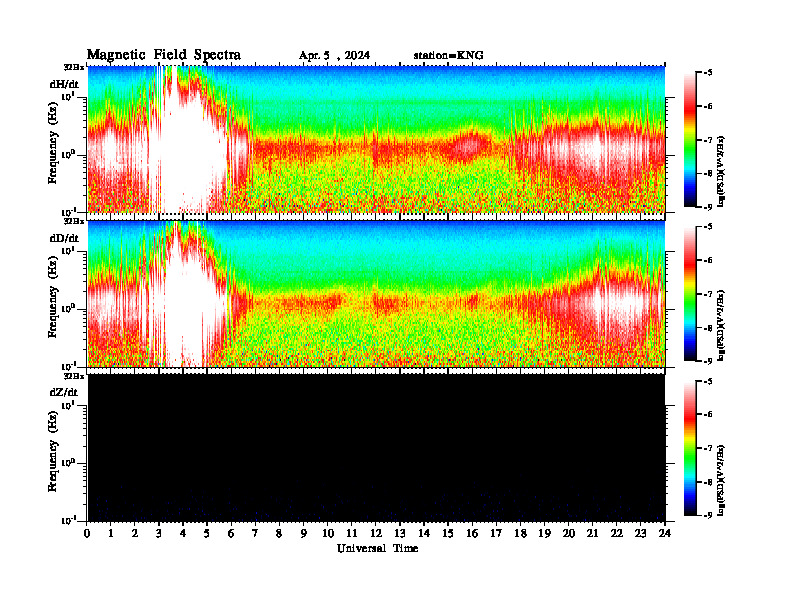Click the '32Hz' label above the dH/dt panel
792x612 pixels.
(x=74, y=67)
